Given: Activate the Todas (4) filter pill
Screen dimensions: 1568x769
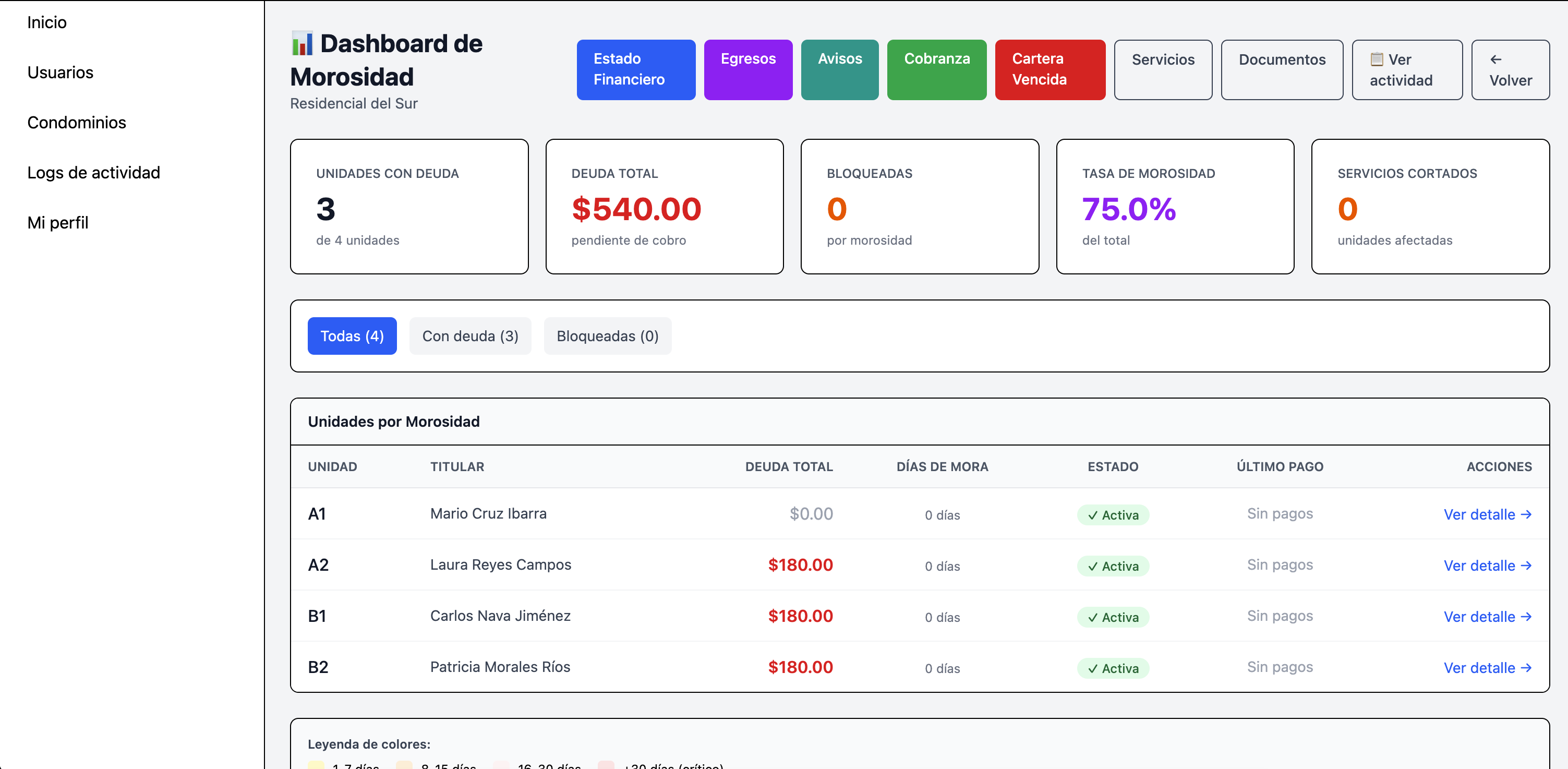Looking at the screenshot, I should [352, 335].
